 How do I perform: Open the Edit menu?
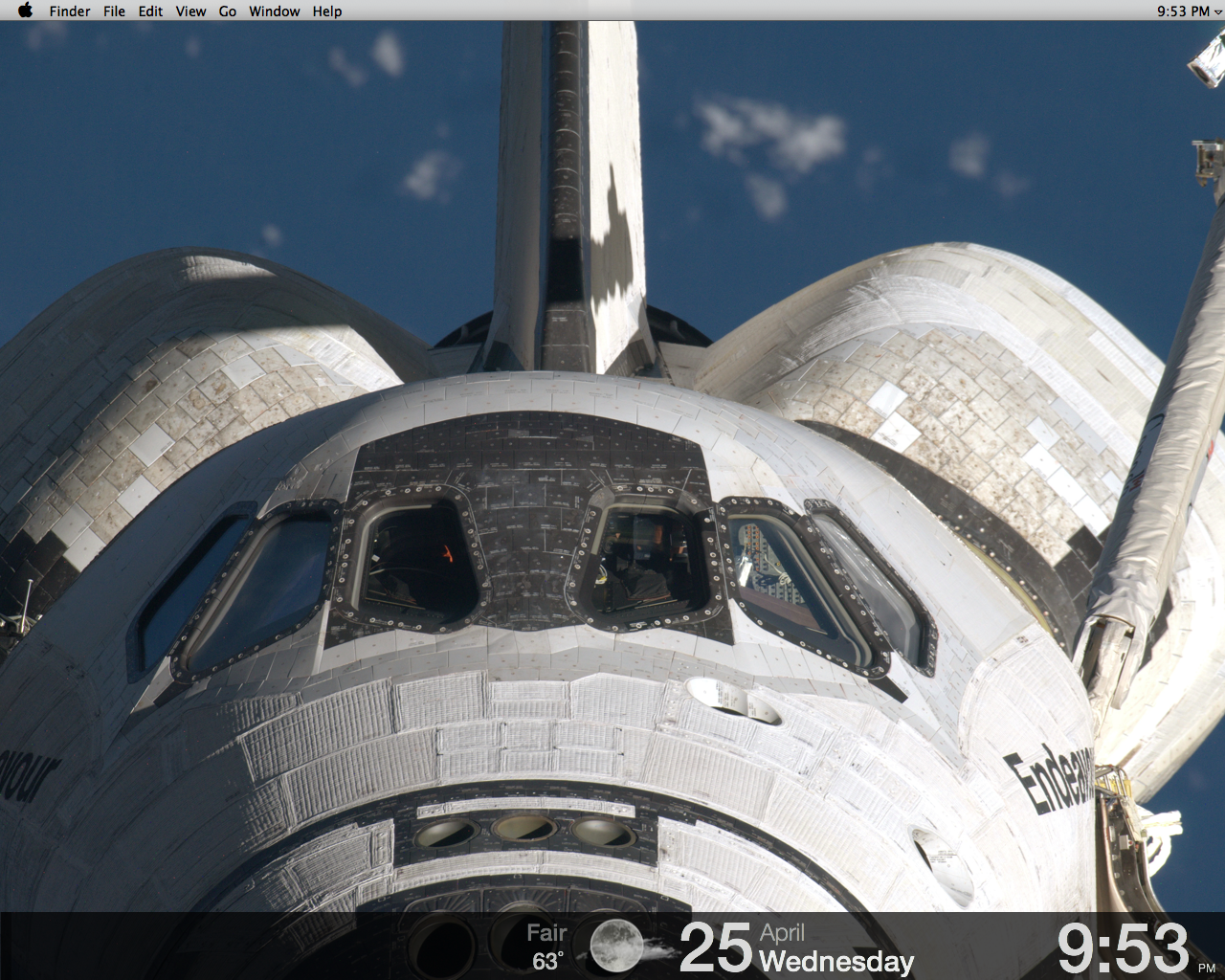(x=150, y=11)
